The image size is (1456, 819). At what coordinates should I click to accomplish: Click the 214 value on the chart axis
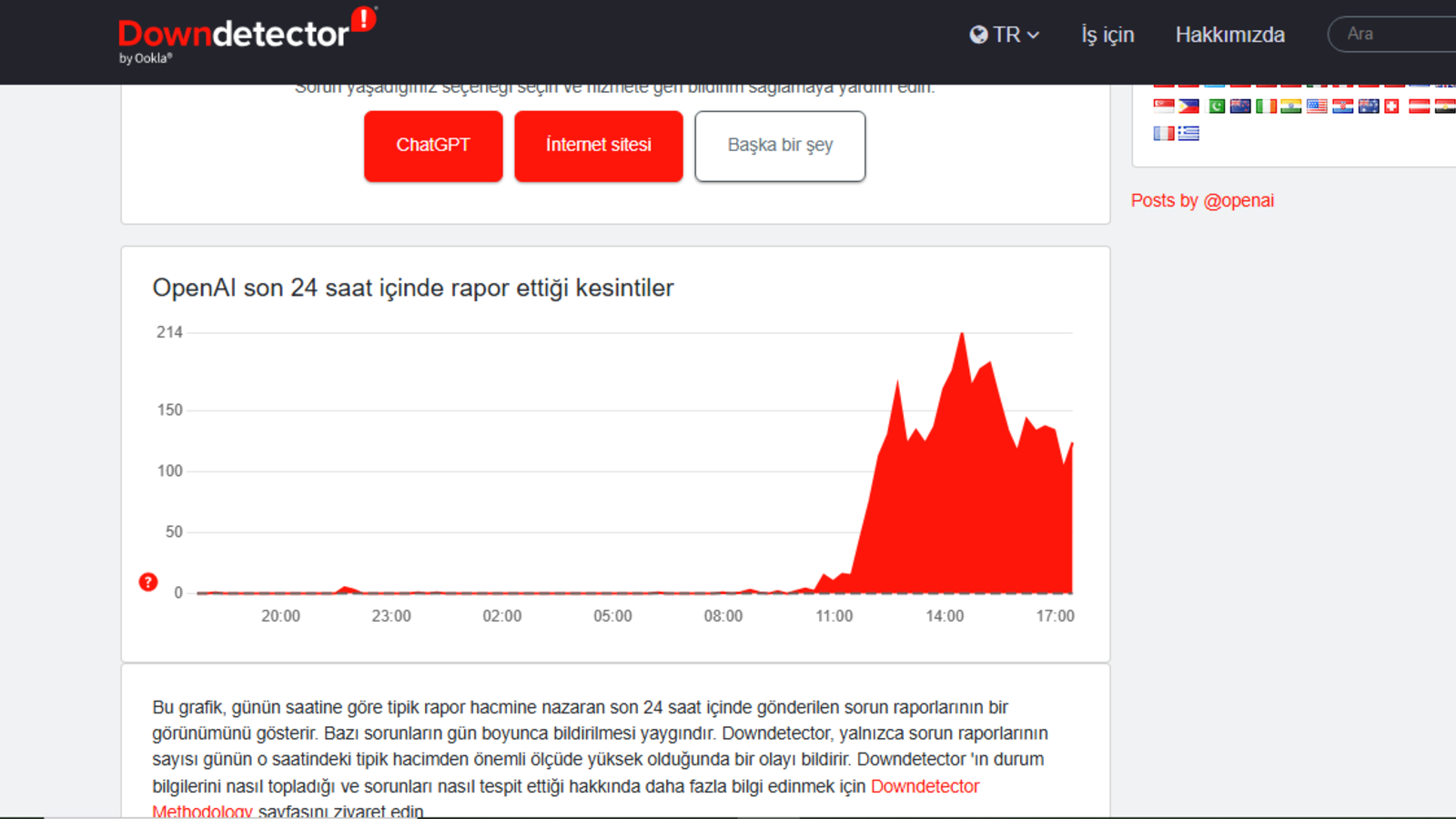tap(169, 332)
